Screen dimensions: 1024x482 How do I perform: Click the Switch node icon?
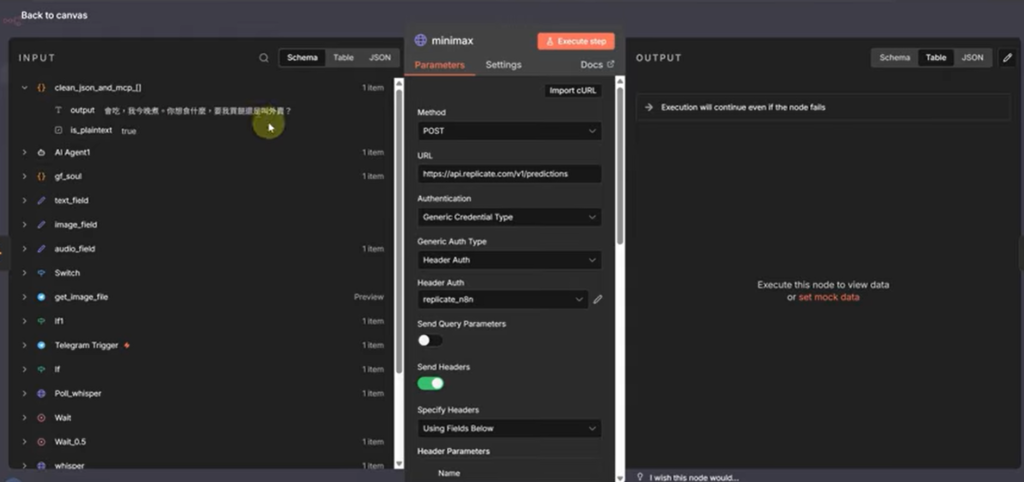[41, 273]
